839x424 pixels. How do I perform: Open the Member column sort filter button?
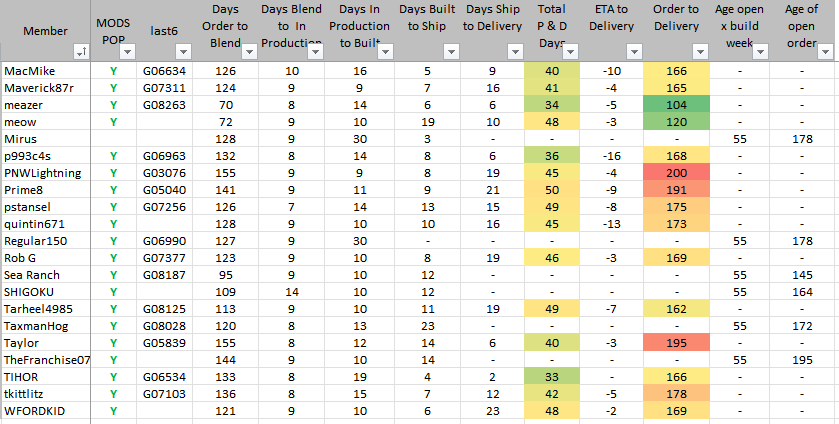(x=81, y=51)
